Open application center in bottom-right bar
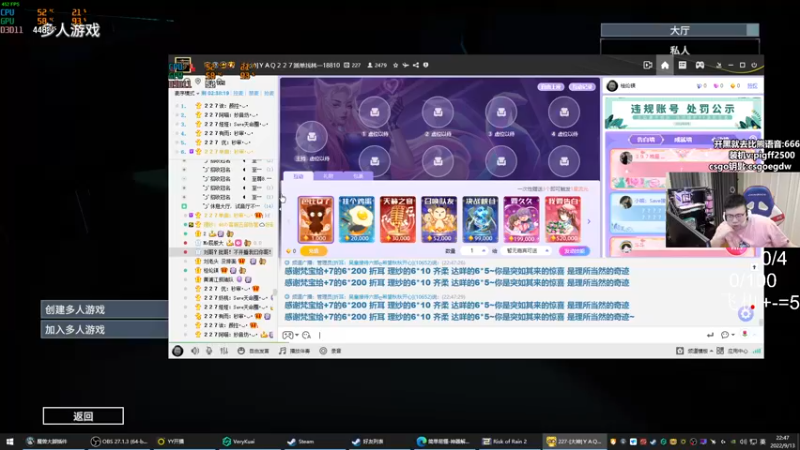The width and height of the screenshot is (800, 450). (733, 351)
